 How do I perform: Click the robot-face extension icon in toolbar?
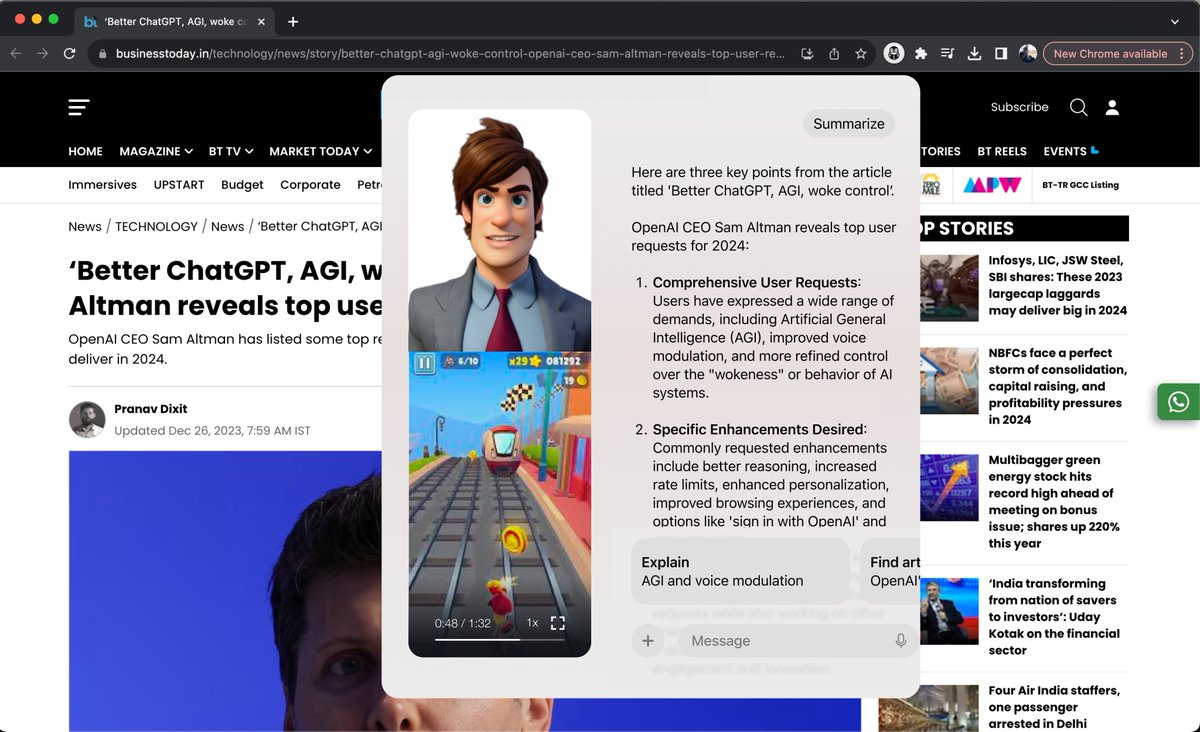[x=894, y=54]
